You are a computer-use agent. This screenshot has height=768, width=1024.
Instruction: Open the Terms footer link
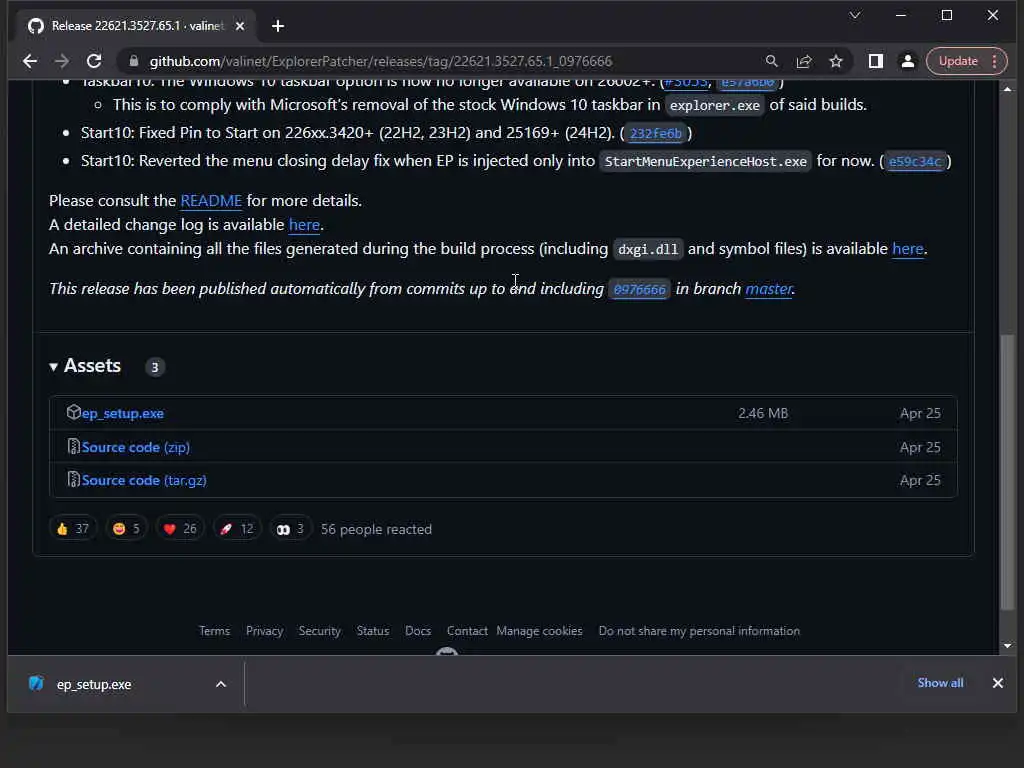pos(214,632)
